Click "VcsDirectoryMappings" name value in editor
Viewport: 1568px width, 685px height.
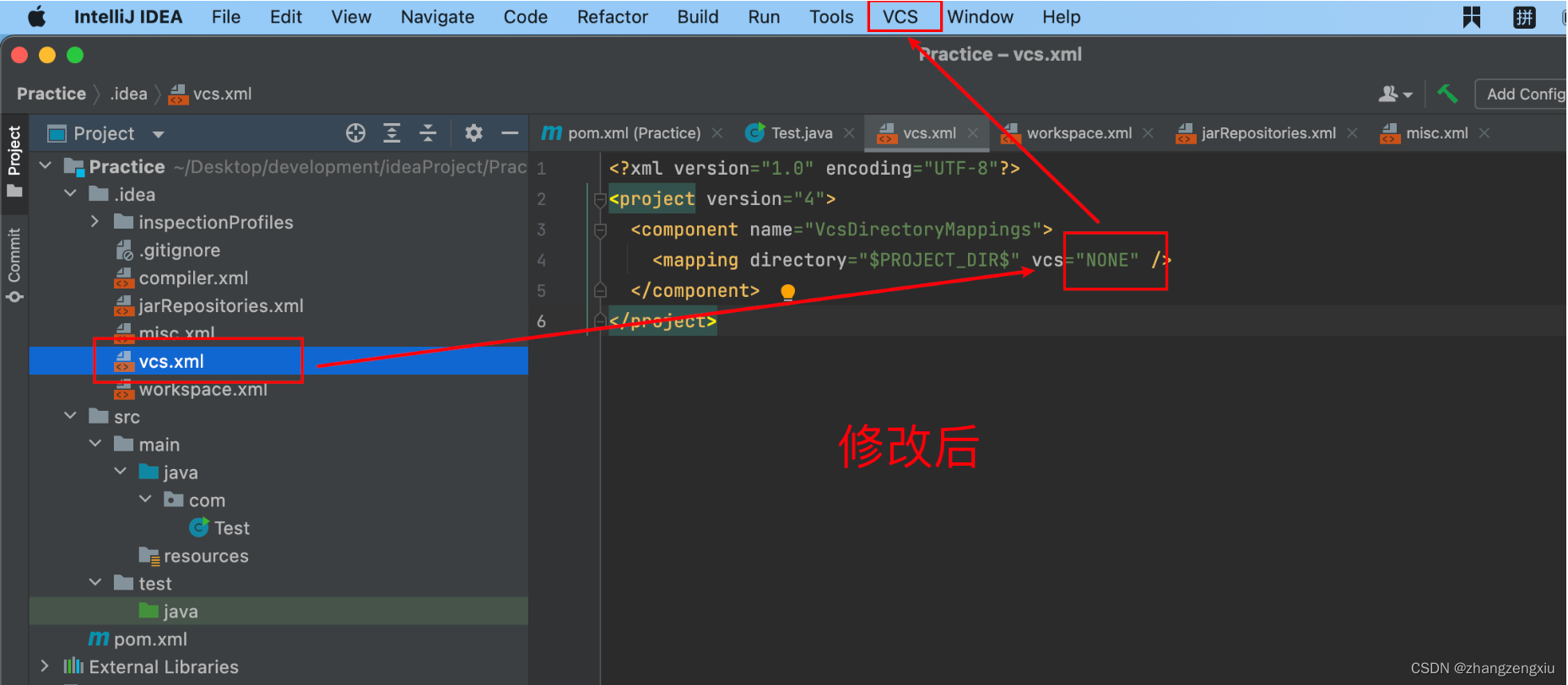pos(923,229)
